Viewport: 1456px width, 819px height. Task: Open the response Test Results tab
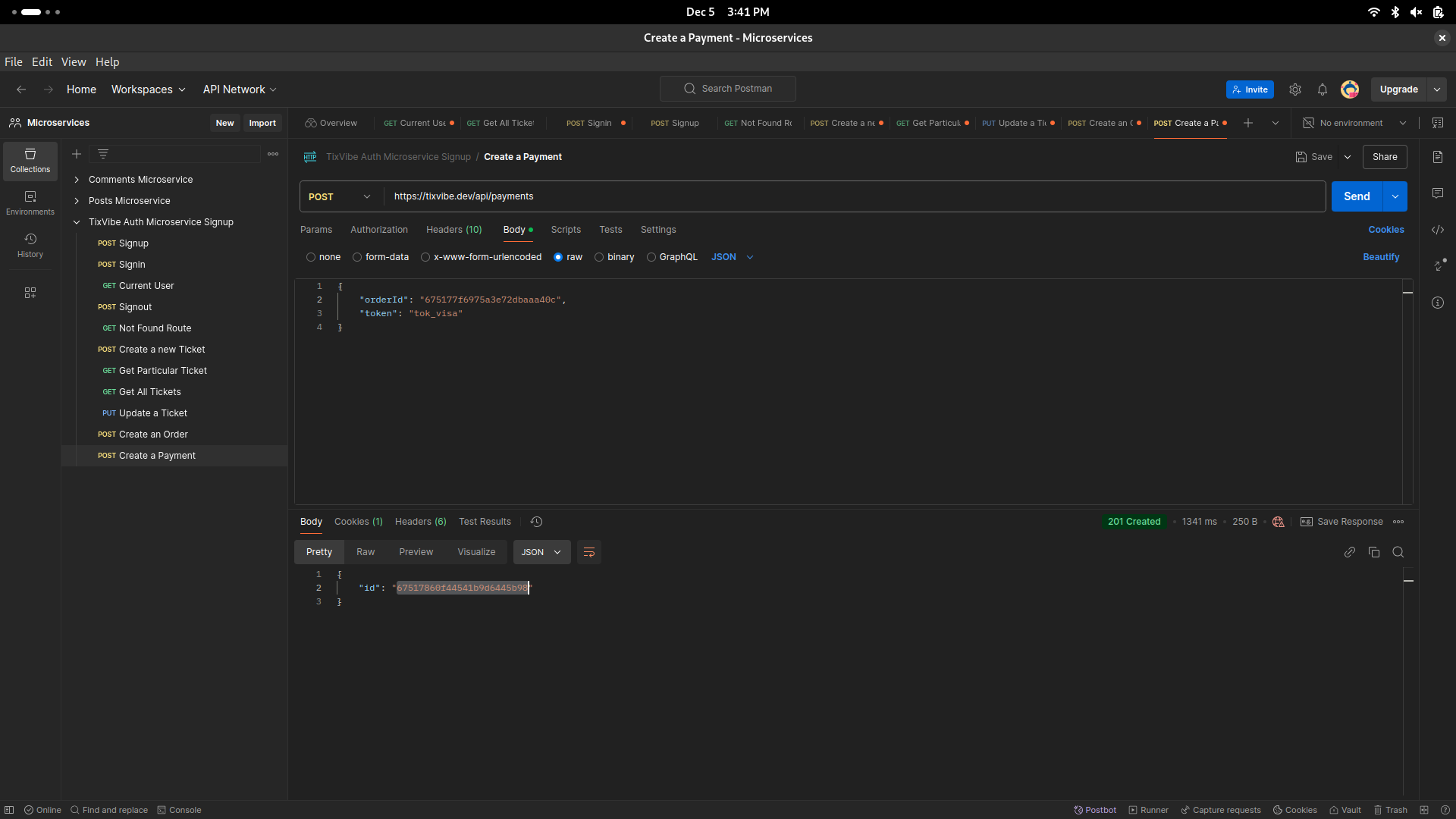[485, 522]
